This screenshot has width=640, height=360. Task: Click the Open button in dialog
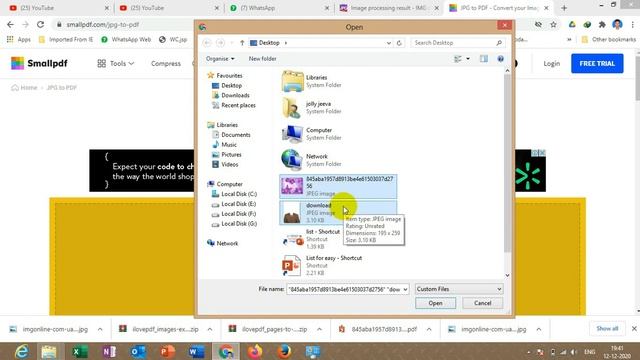[x=436, y=303]
